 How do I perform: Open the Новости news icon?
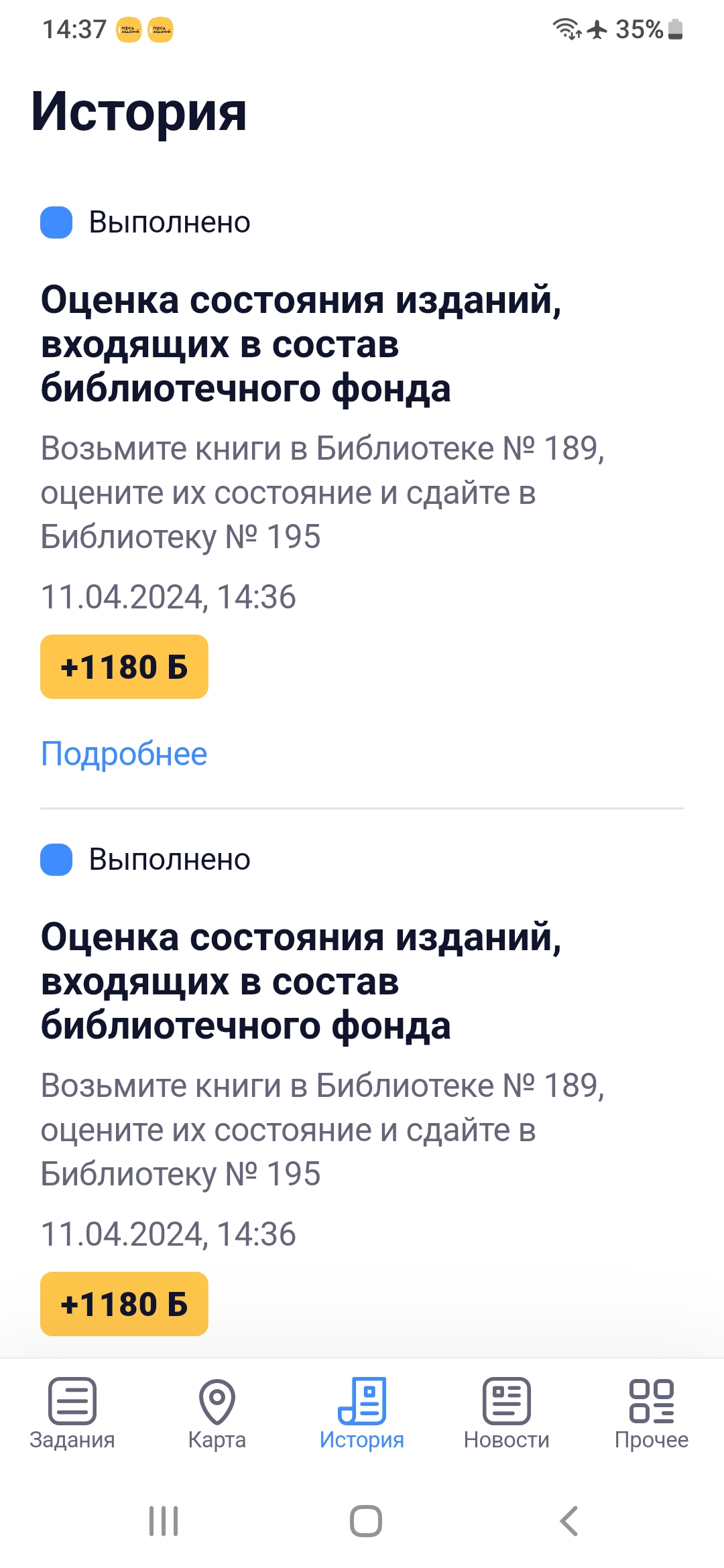507,1400
